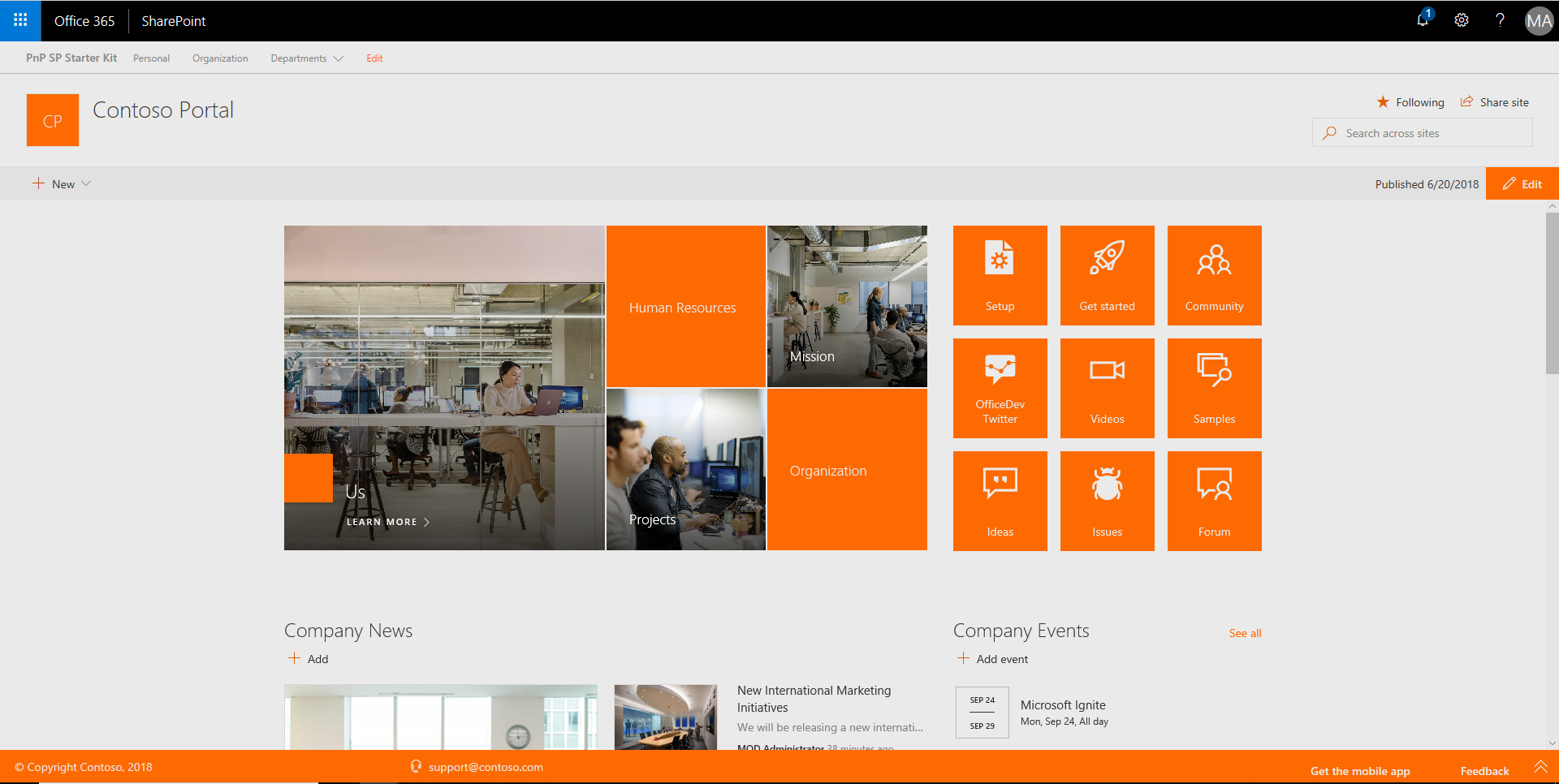The image size is (1559, 784).
Task: Click the orange Edit page button
Action: [1522, 184]
